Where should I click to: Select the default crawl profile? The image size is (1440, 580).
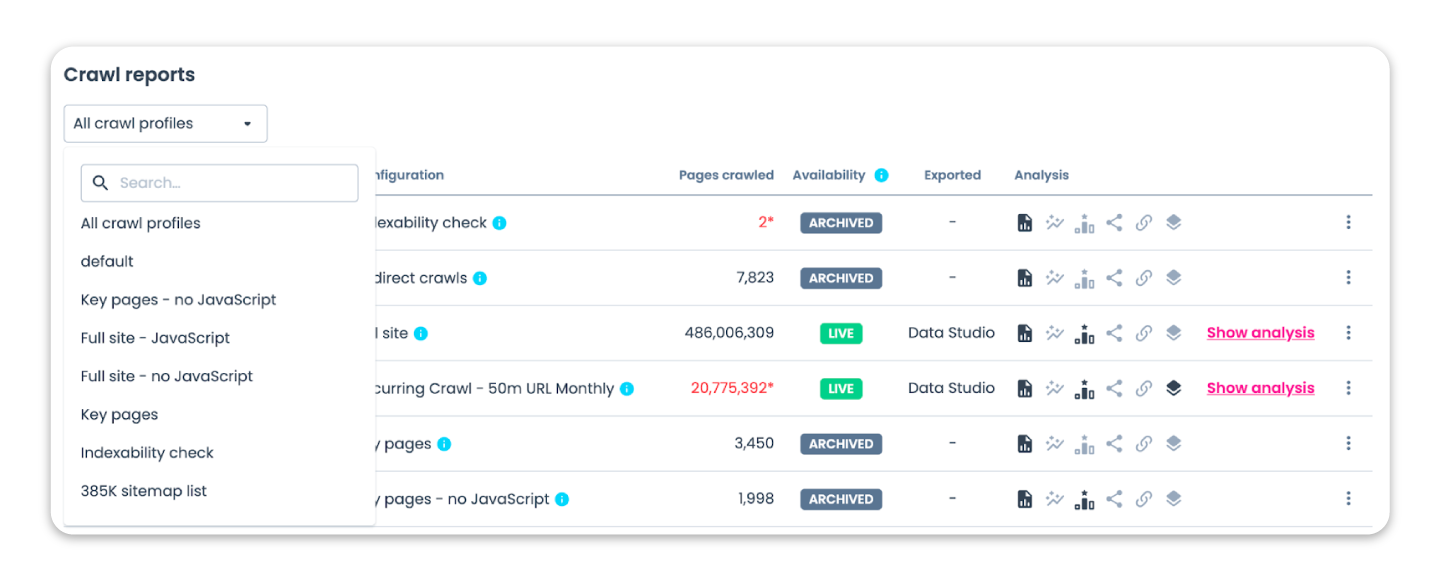(106, 261)
